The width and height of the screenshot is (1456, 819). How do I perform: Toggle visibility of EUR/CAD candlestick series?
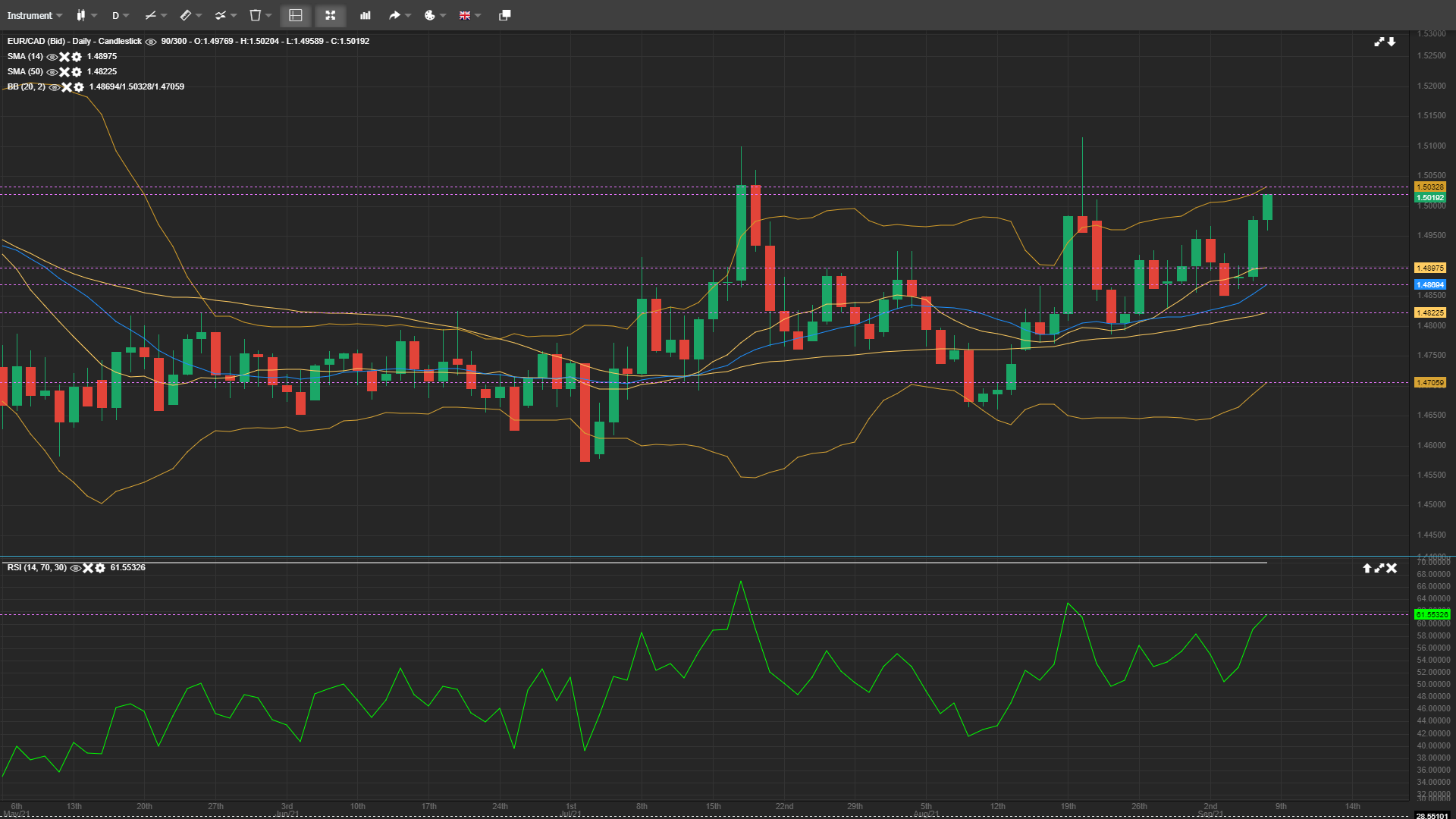(151, 42)
